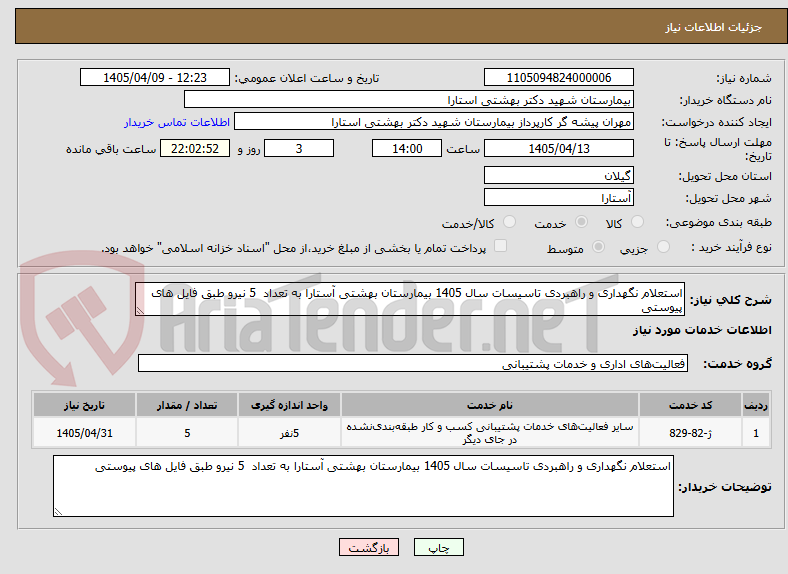Click the resize handle of general description textarea

coord(140,311)
